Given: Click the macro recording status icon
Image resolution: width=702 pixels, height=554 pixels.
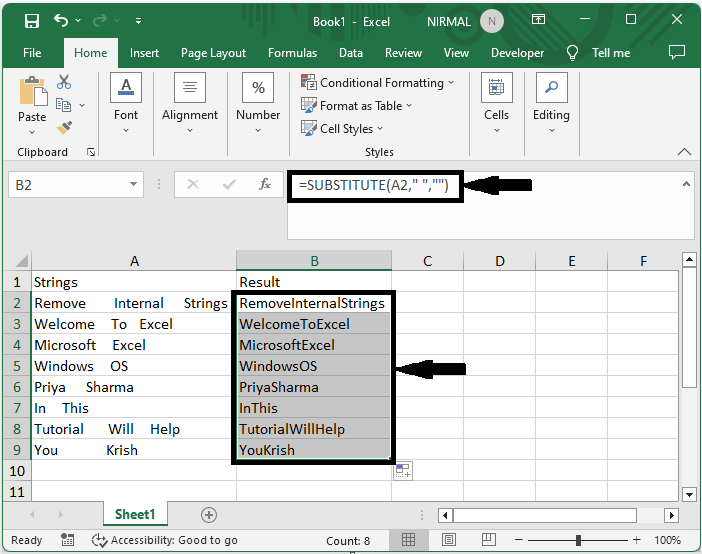Looking at the screenshot, I should point(67,540).
